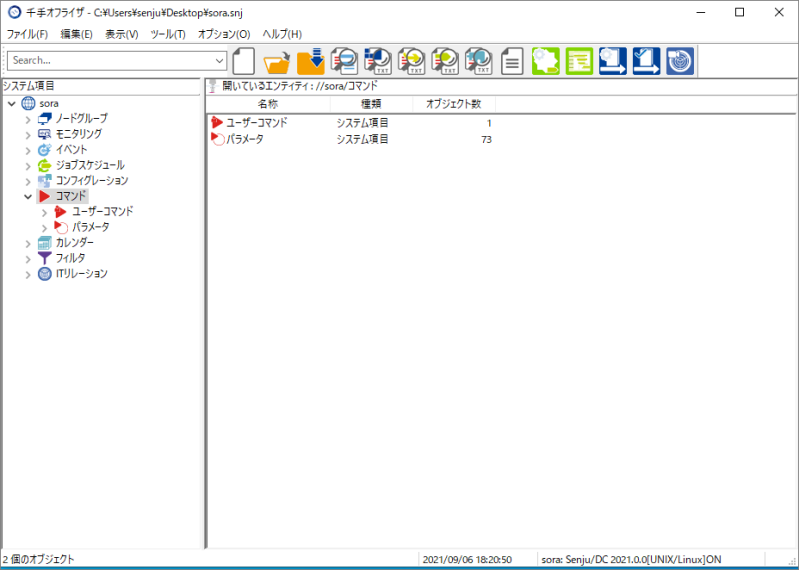Click the green list chart toolbar icon
Image resolution: width=799 pixels, height=570 pixels.
[579, 61]
